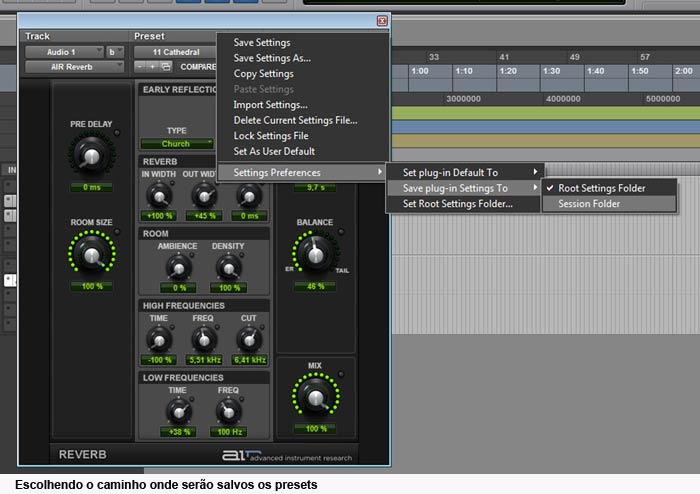Open the 11 Cathedral preset dropdown

(175, 52)
